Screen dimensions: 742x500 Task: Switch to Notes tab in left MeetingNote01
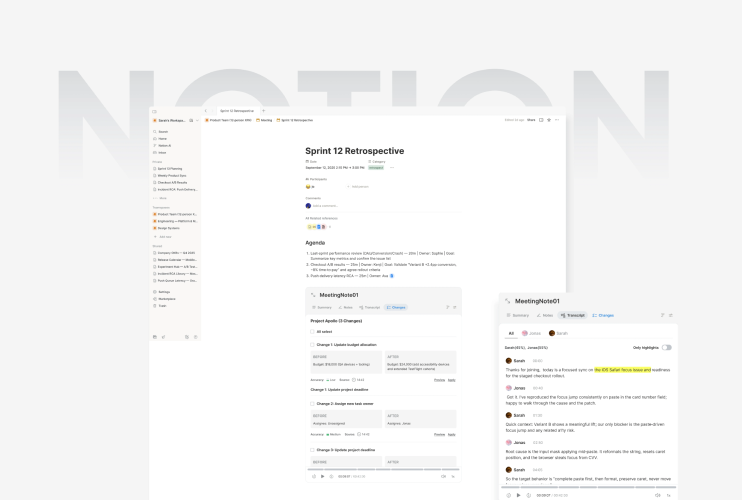[x=345, y=307]
